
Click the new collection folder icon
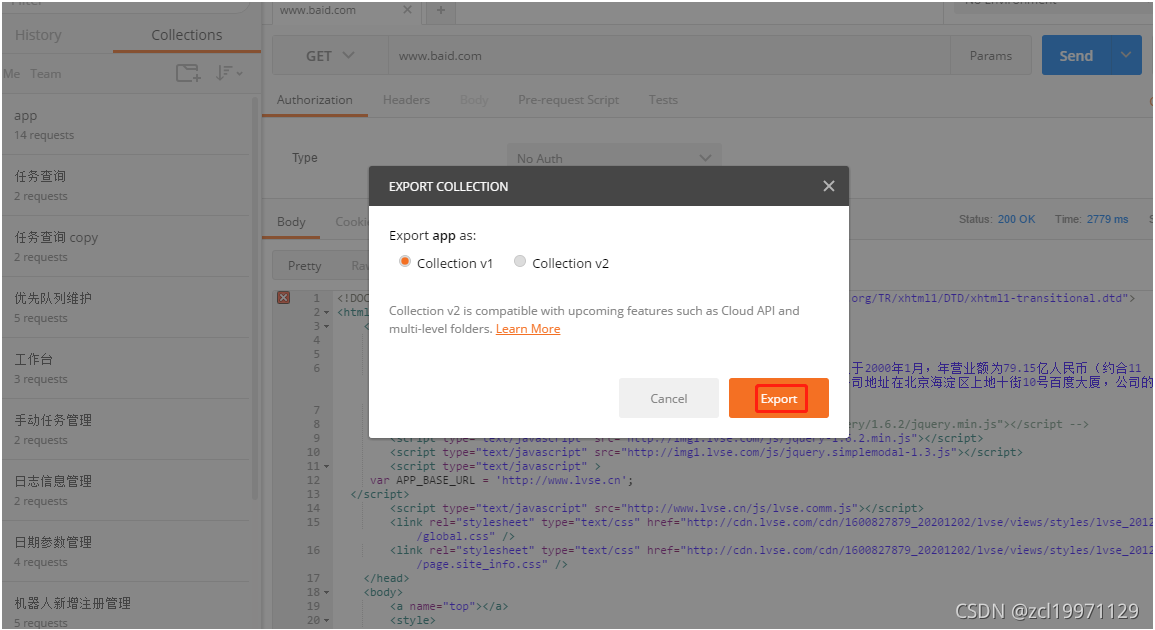tap(188, 73)
